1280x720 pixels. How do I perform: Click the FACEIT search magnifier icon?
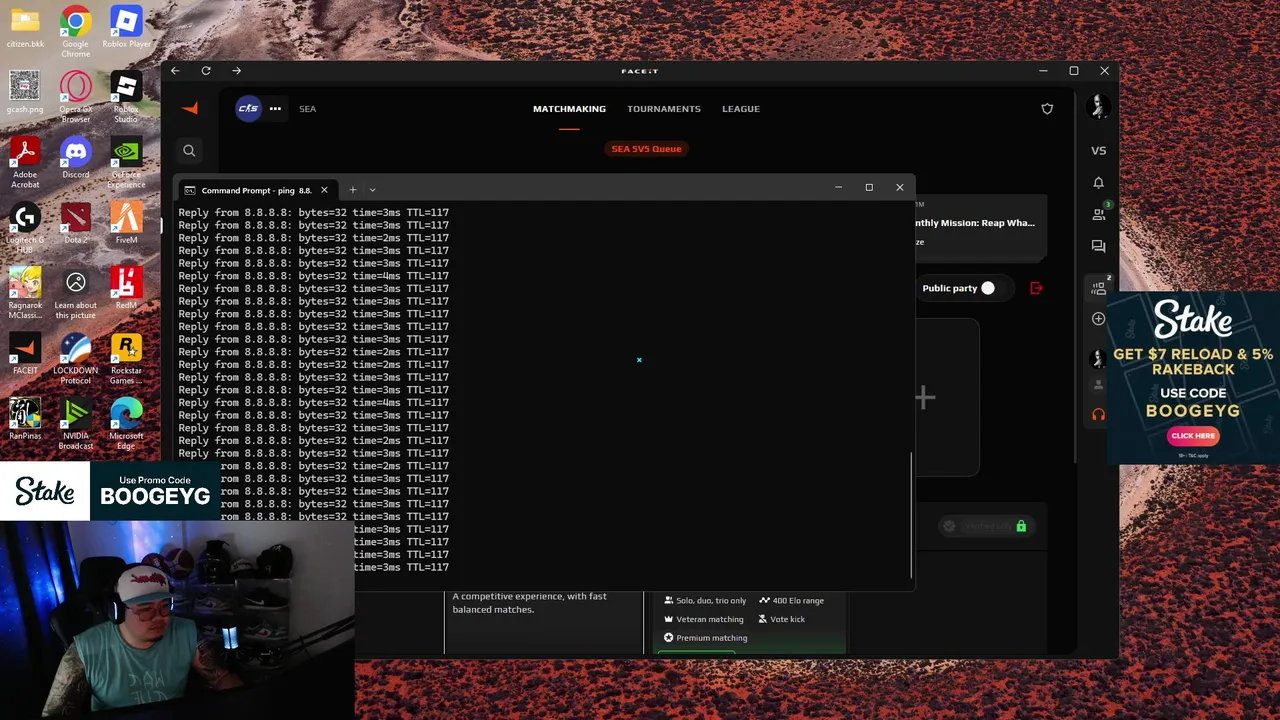(189, 150)
